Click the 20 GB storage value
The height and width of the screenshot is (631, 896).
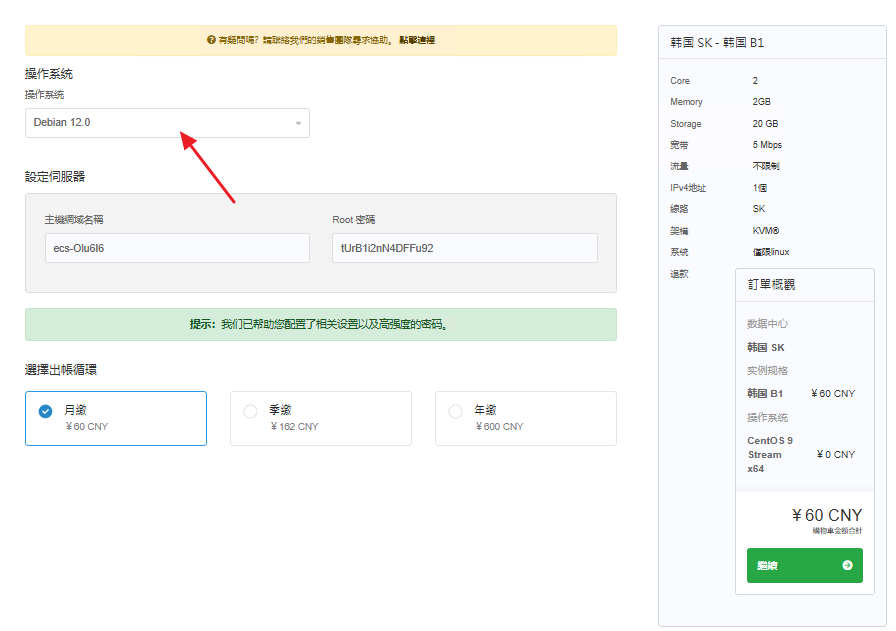point(765,123)
